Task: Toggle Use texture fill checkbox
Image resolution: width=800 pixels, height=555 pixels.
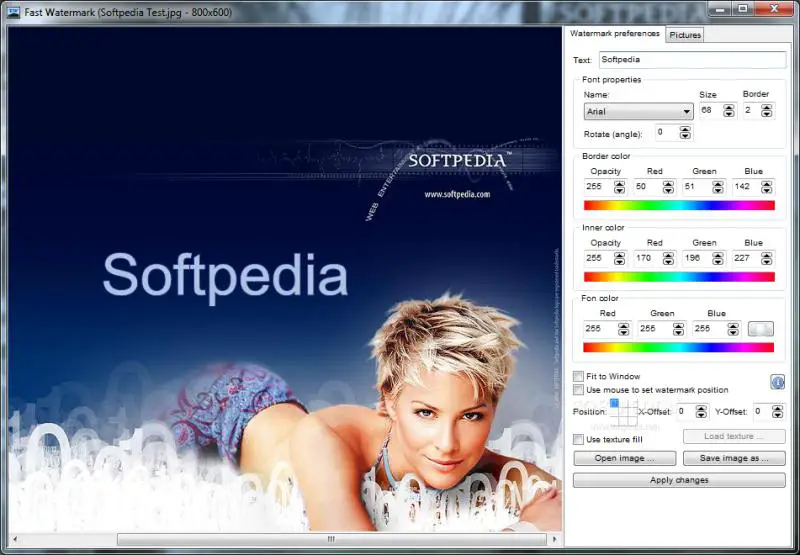Action: (x=578, y=439)
